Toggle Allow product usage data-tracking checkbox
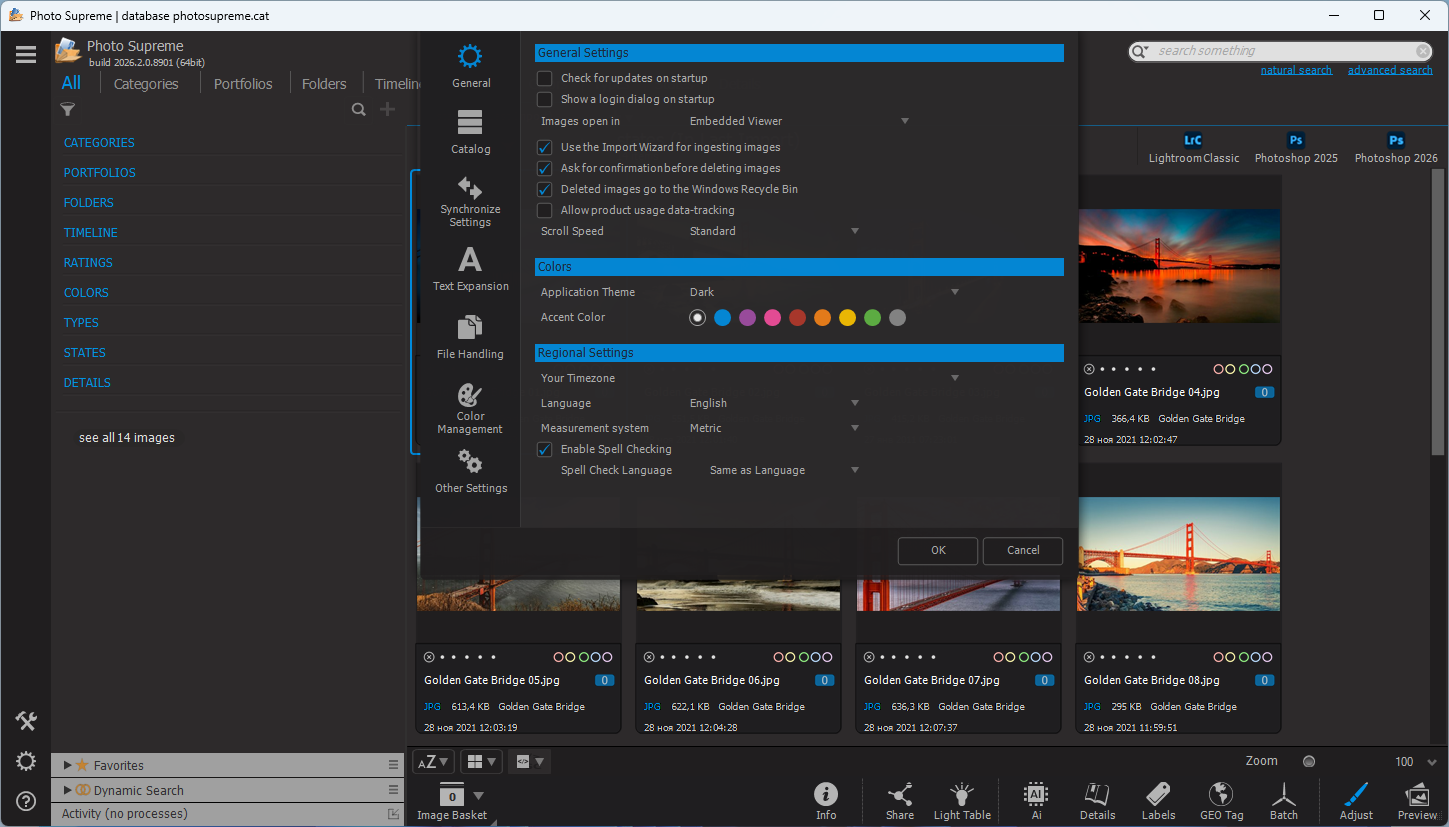The height and width of the screenshot is (827, 1449). click(545, 210)
